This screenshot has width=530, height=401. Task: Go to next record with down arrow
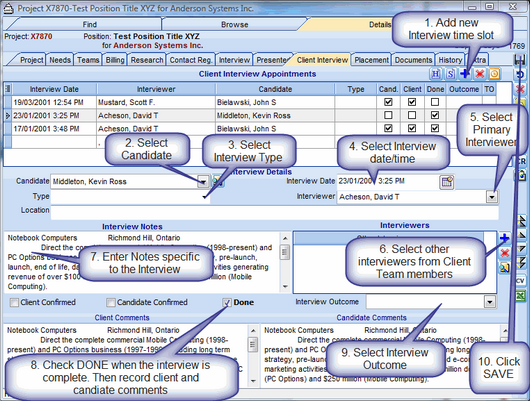pyautogui.click(x=521, y=249)
